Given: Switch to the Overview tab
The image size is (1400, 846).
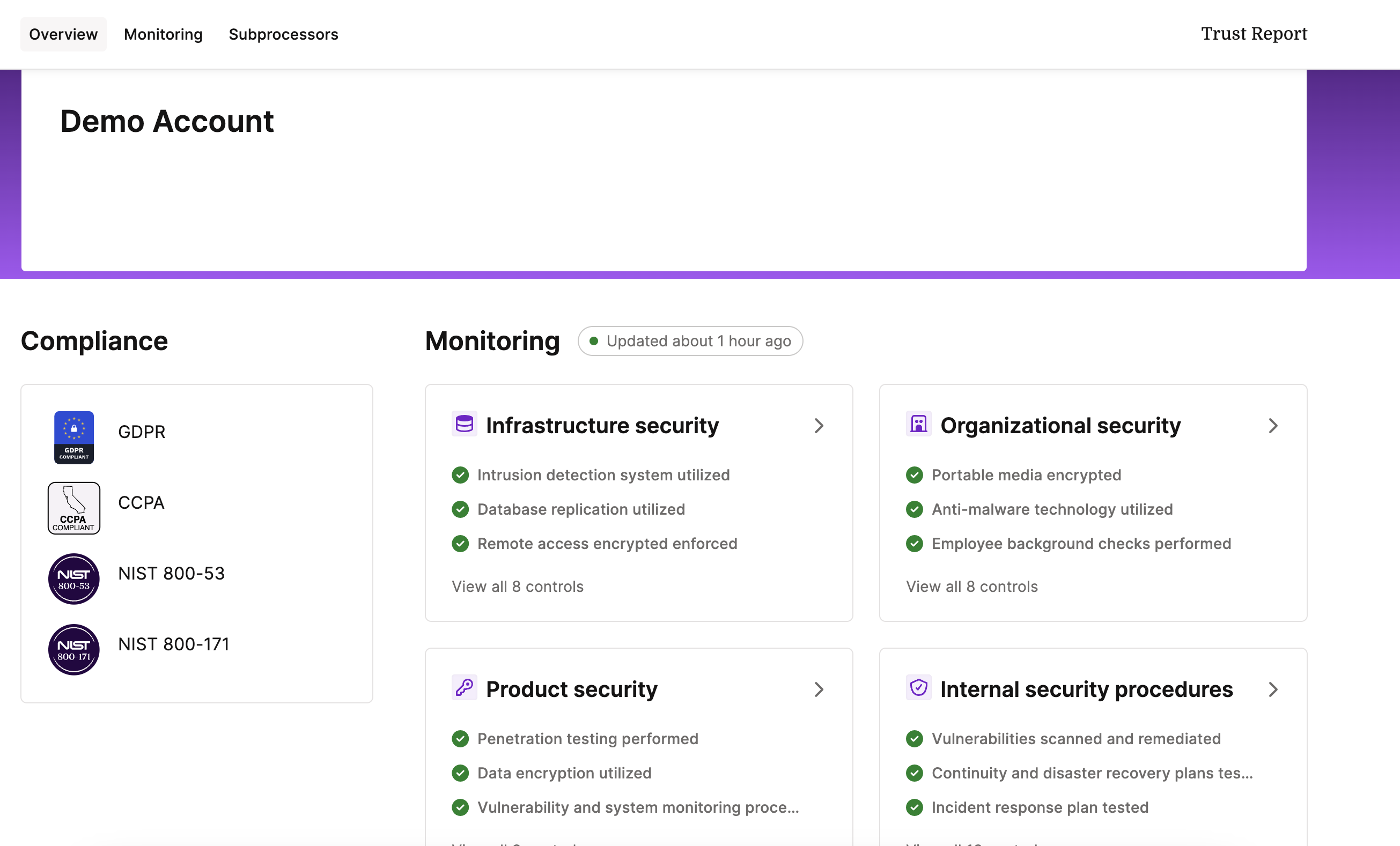Looking at the screenshot, I should 63,34.
